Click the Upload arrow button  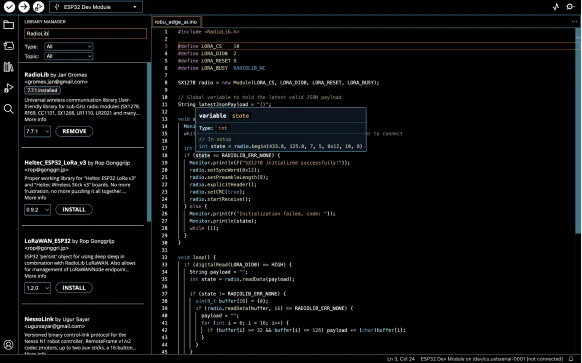coord(24,7)
